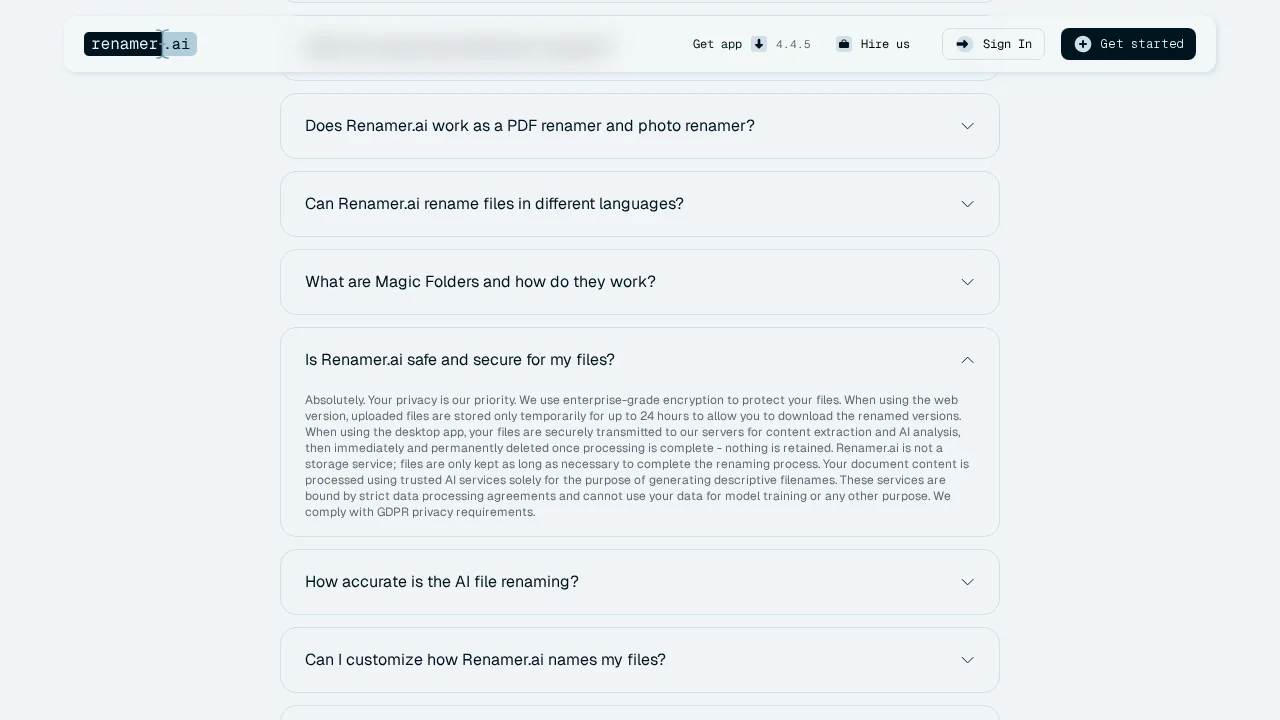This screenshot has width=1280, height=720.
Task: Collapse the 'Is Renamer.ai safe and secure' answer
Action: click(x=640, y=360)
